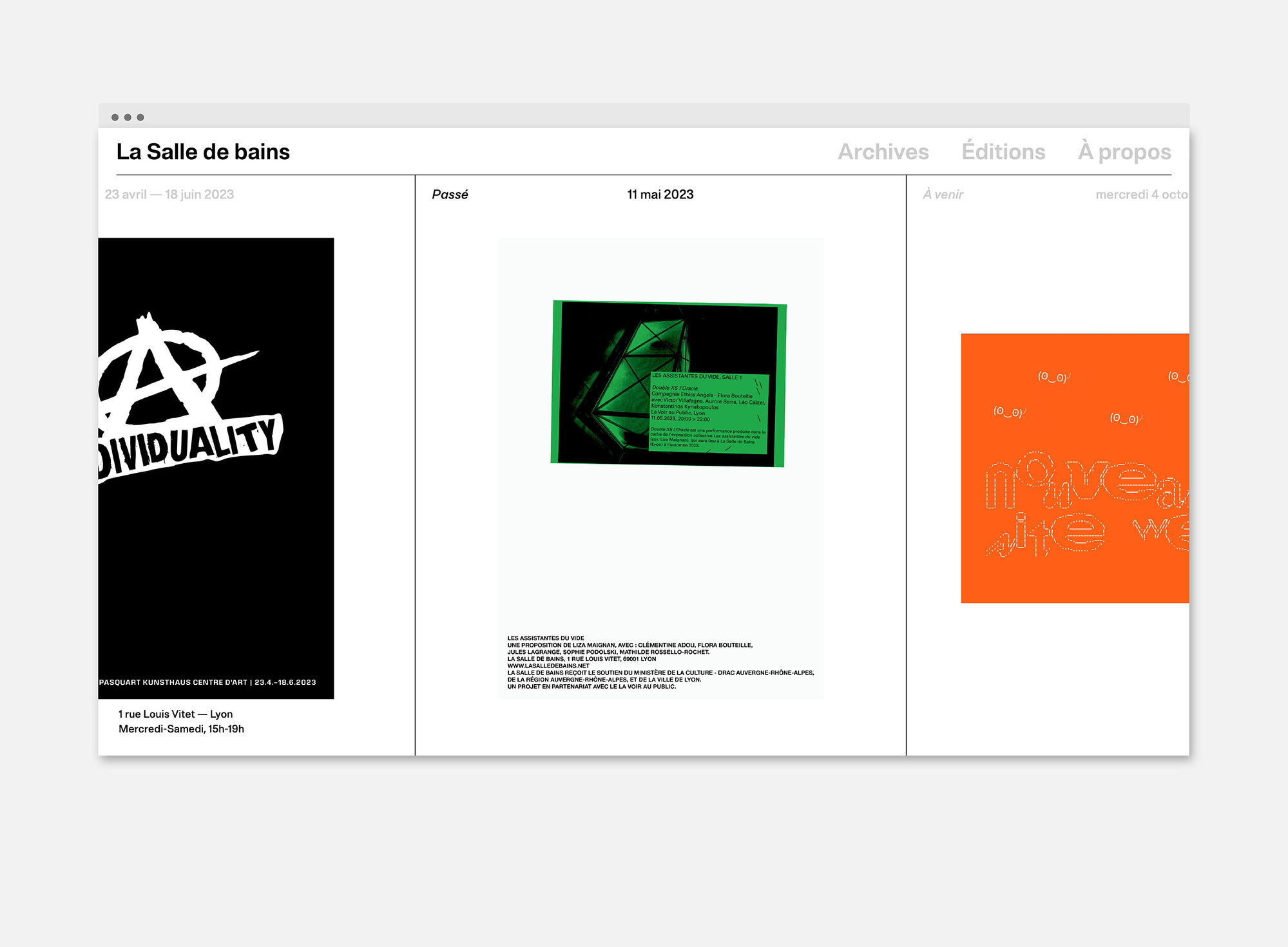Click the Mercredi-Samedi opening hours text
1288x947 pixels.
[181, 729]
